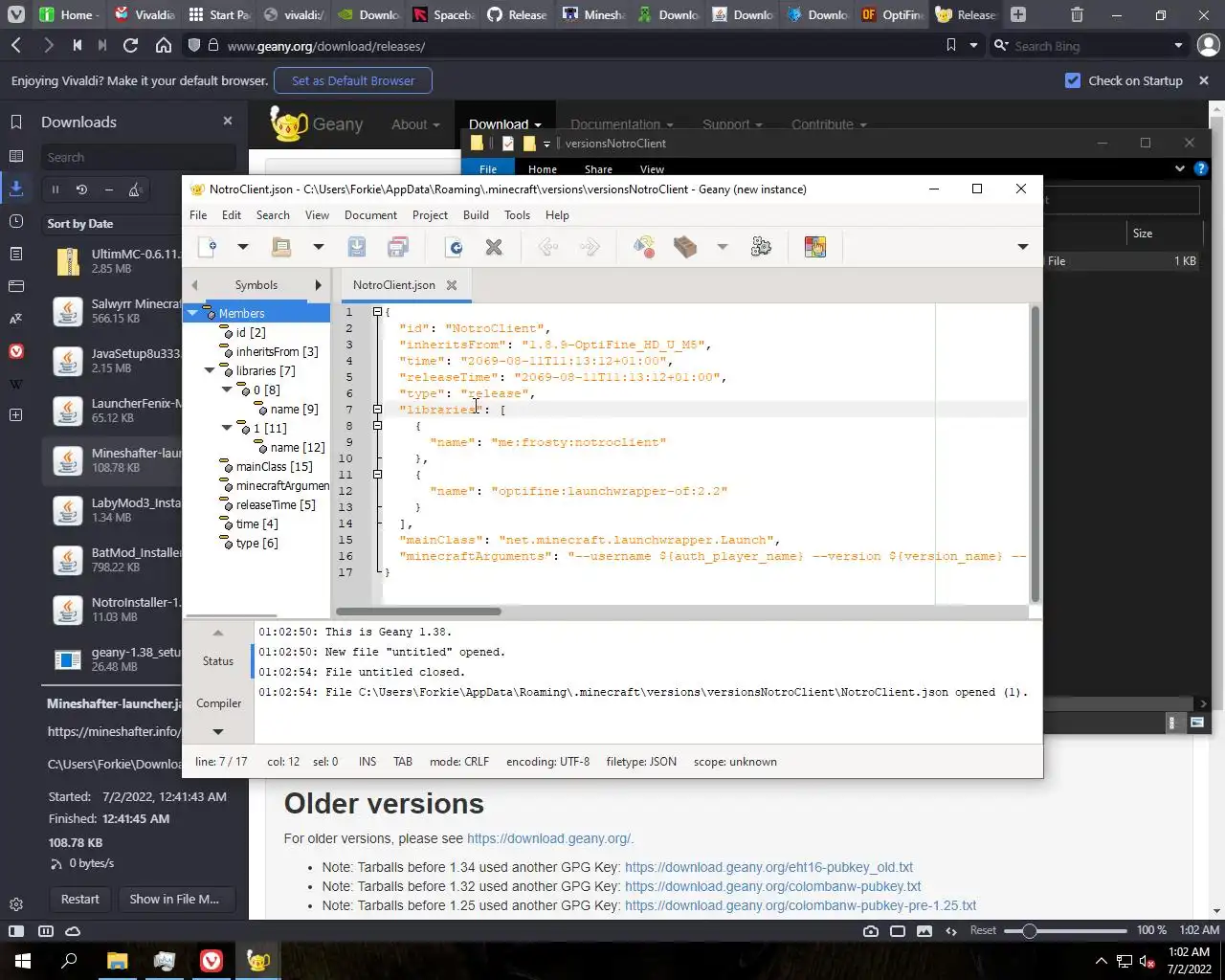Open Vivaldi Translate panel icon
This screenshot has height=980, width=1225.
click(x=16, y=319)
